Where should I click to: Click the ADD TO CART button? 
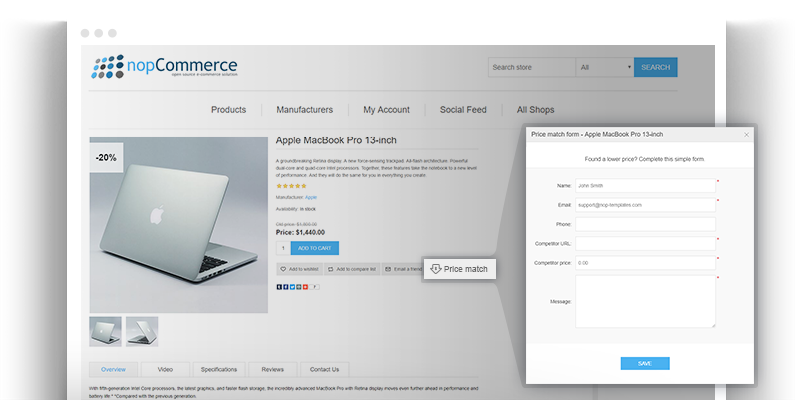[314, 248]
